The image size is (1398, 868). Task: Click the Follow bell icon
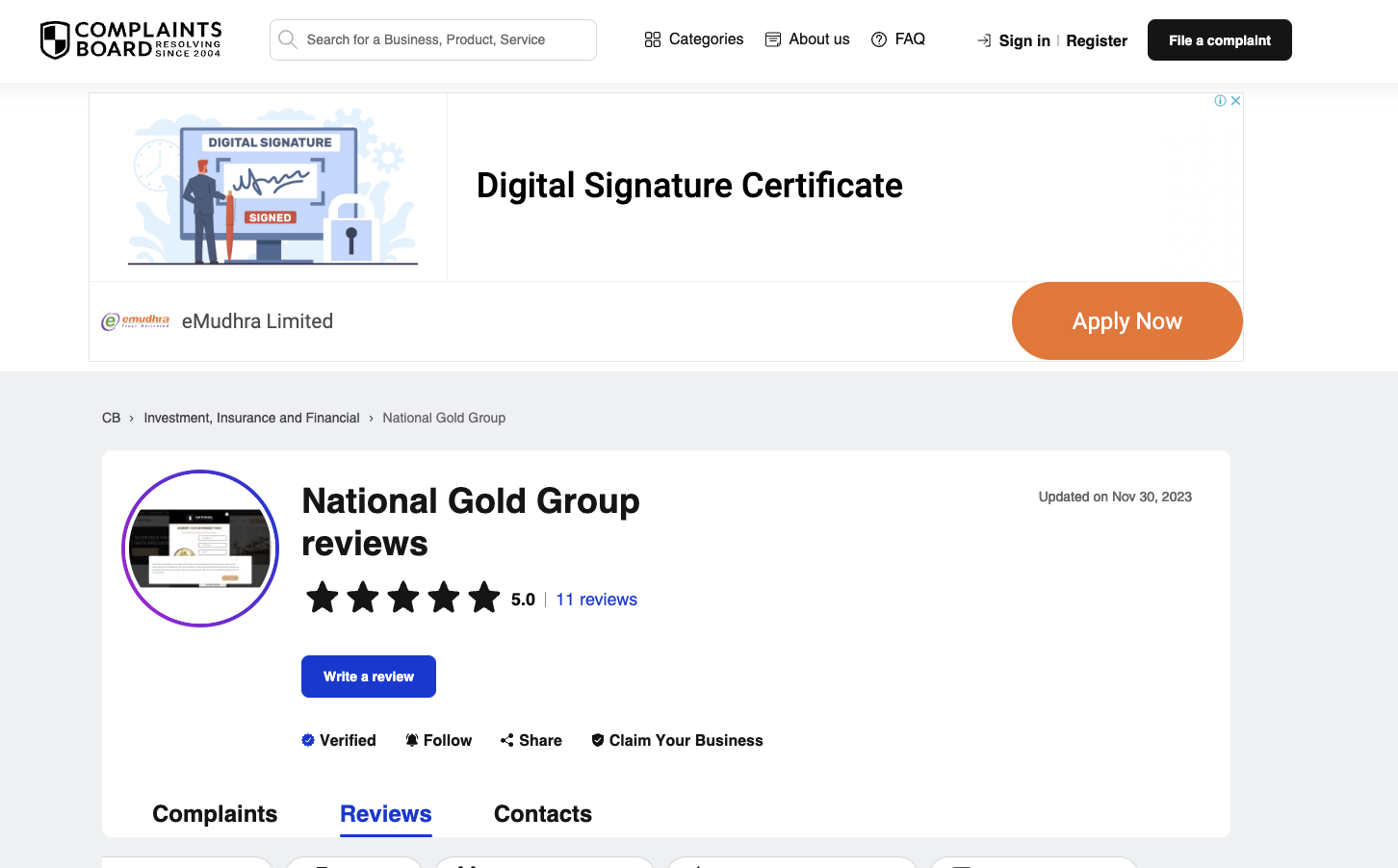click(x=412, y=740)
